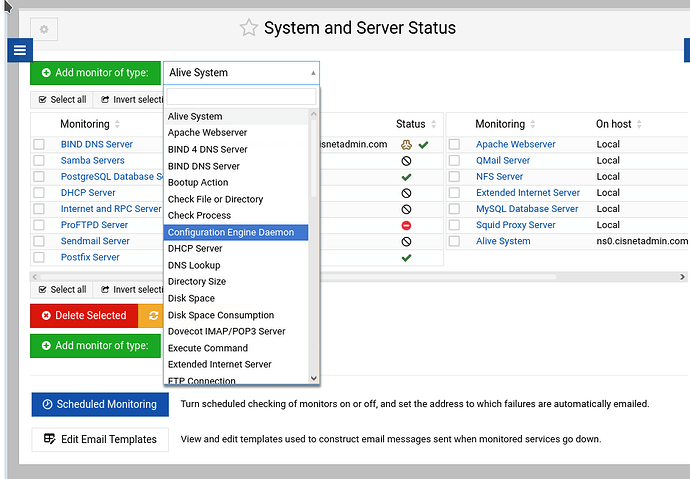Click the not-installed icon for DHCP Server row
Viewport: 690px width, 479px height.
406,193
